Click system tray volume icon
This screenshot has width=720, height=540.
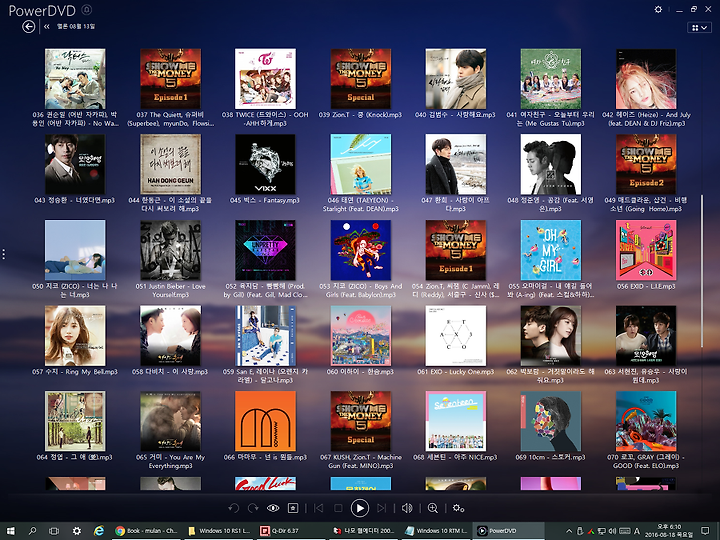click(x=613, y=531)
